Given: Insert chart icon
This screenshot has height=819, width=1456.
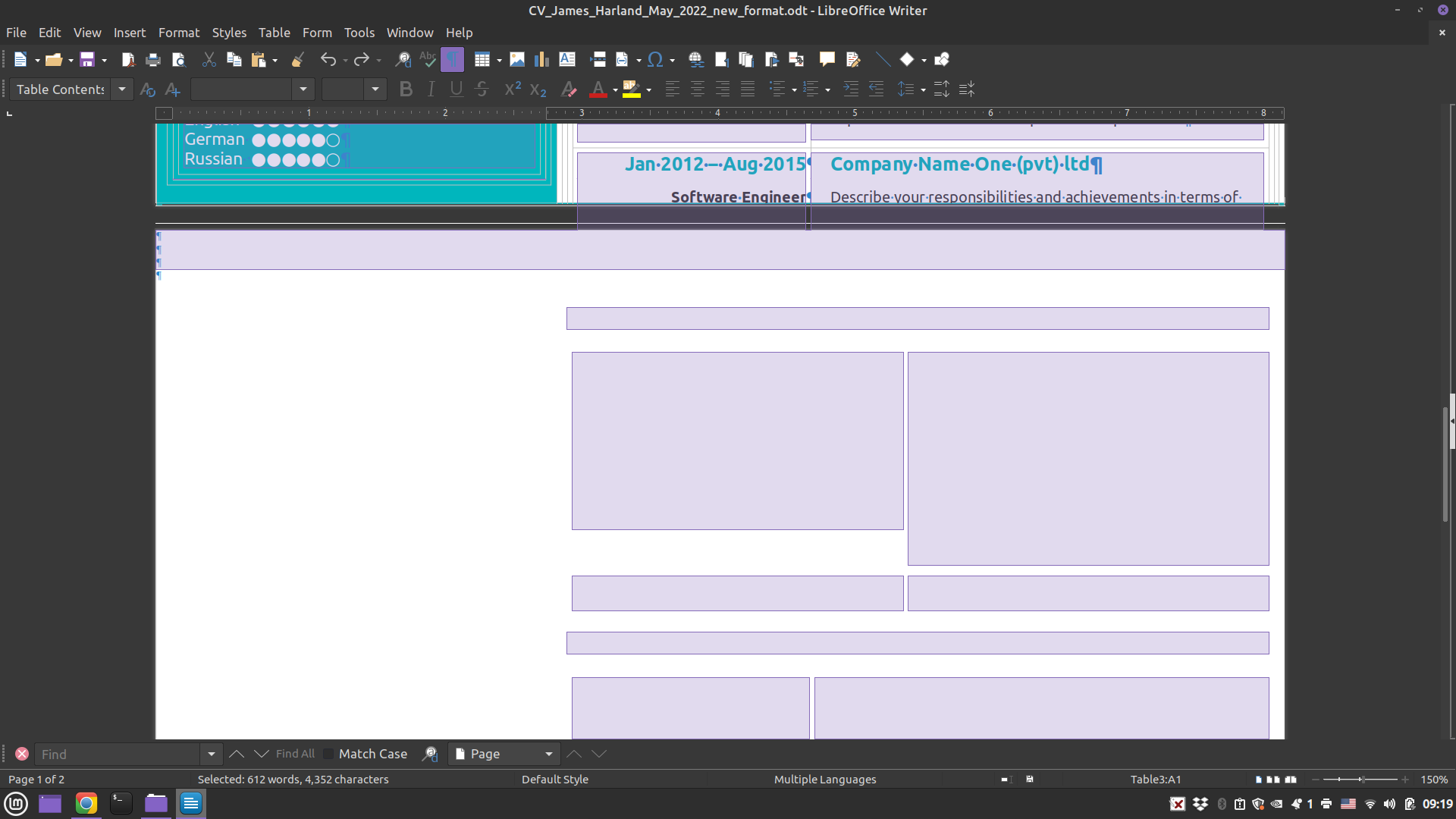Looking at the screenshot, I should 541,59.
